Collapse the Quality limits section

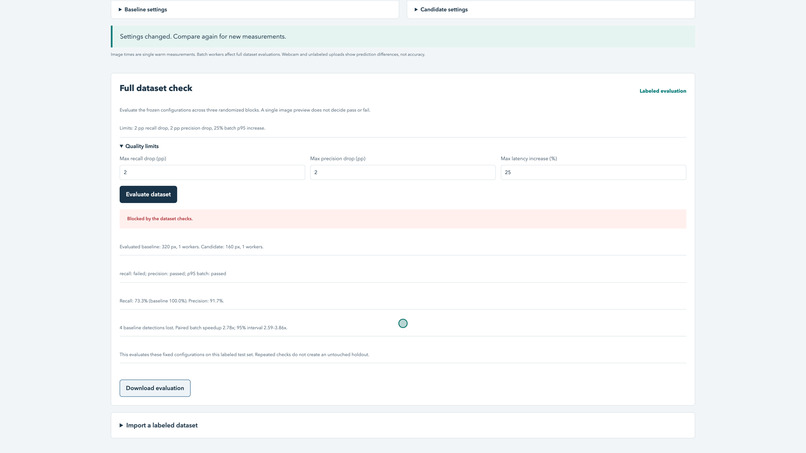(x=139, y=146)
